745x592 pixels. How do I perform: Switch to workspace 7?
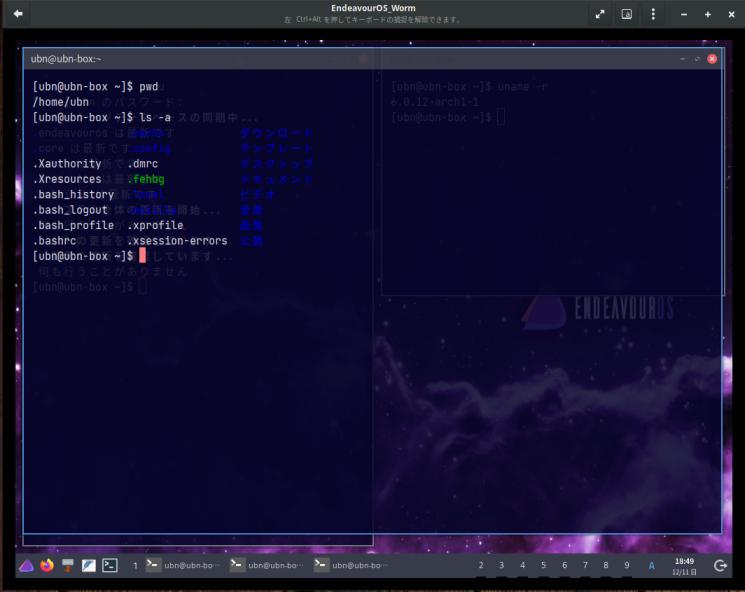[x=585, y=565]
